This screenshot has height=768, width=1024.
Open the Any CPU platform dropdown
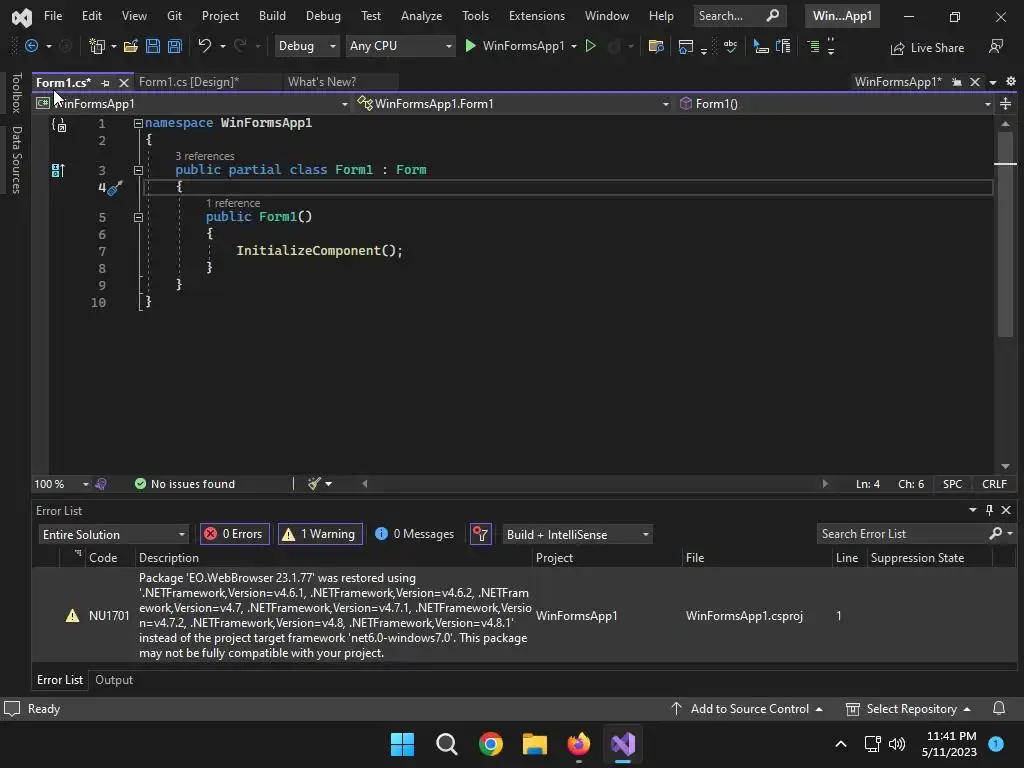[x=400, y=46]
